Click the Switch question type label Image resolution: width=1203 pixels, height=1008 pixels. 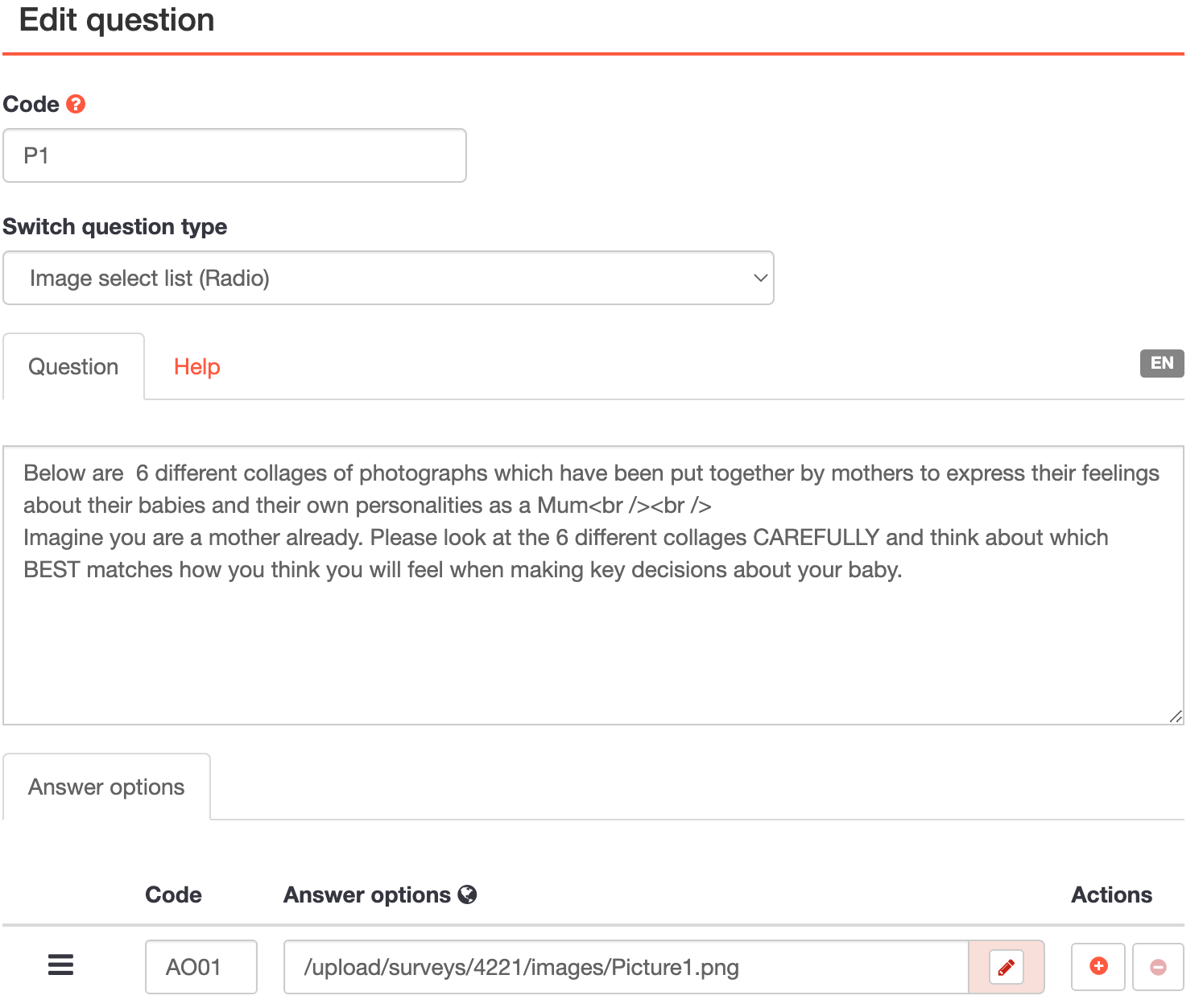pos(115,227)
